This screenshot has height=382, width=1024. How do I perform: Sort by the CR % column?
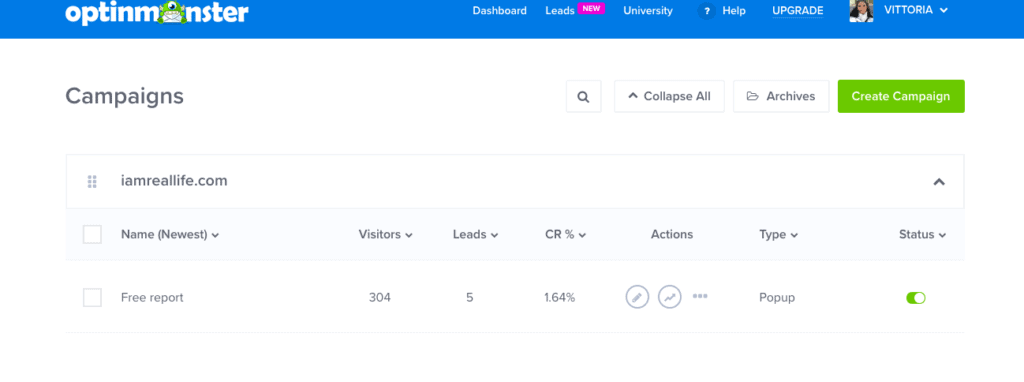(566, 234)
